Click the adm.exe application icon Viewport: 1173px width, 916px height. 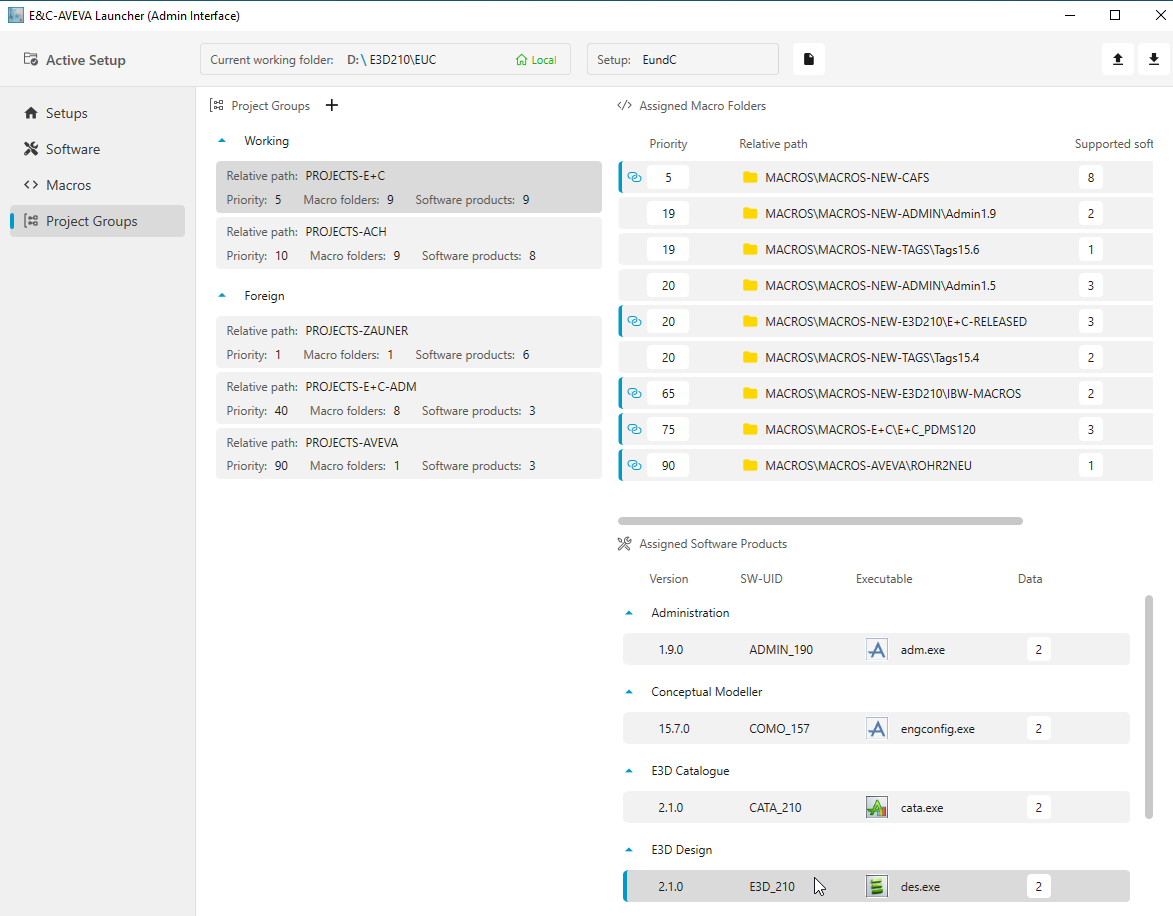pos(877,649)
